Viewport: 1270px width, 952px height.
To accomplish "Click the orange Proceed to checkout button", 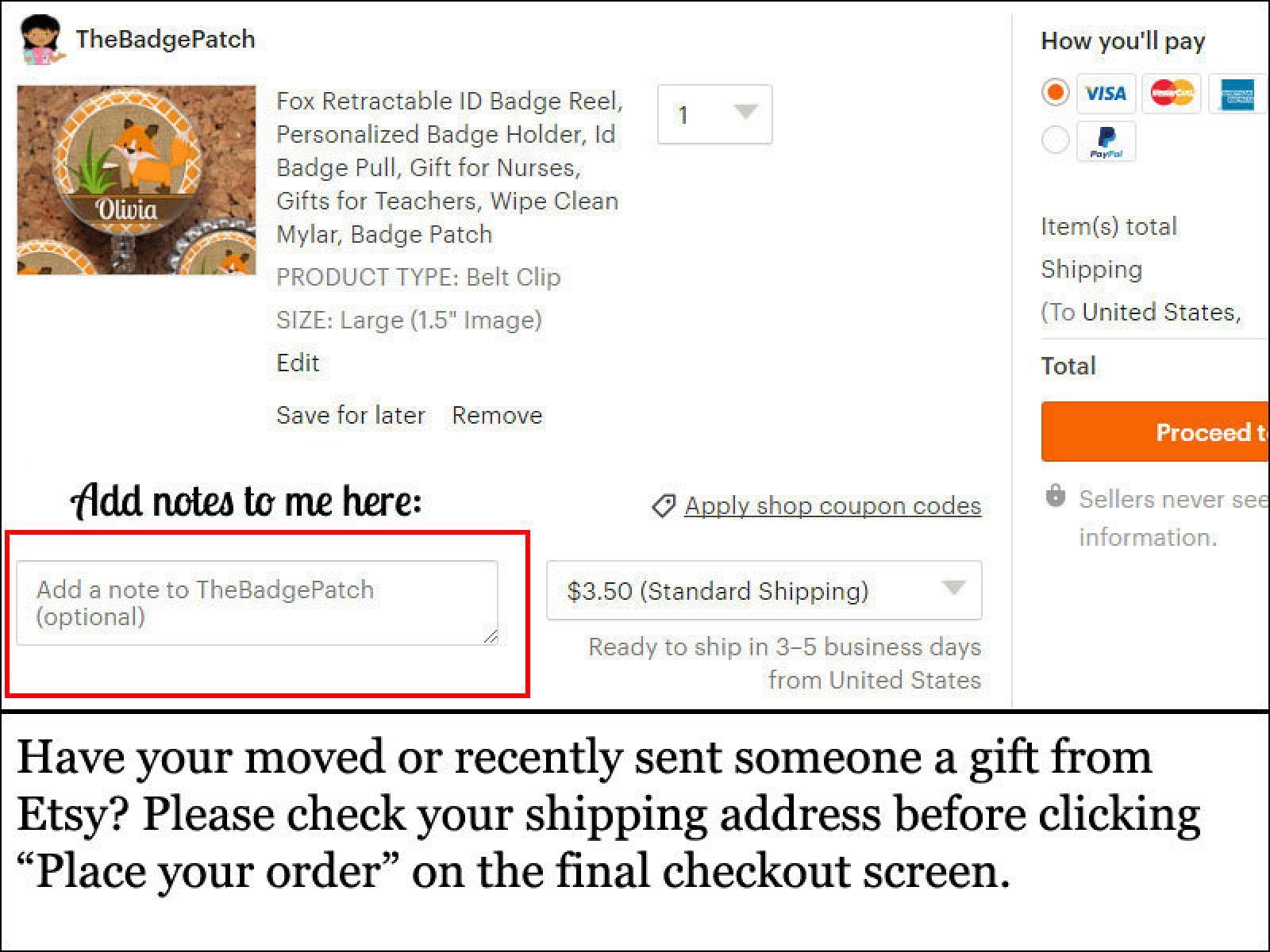I will pyautogui.click(x=1156, y=432).
